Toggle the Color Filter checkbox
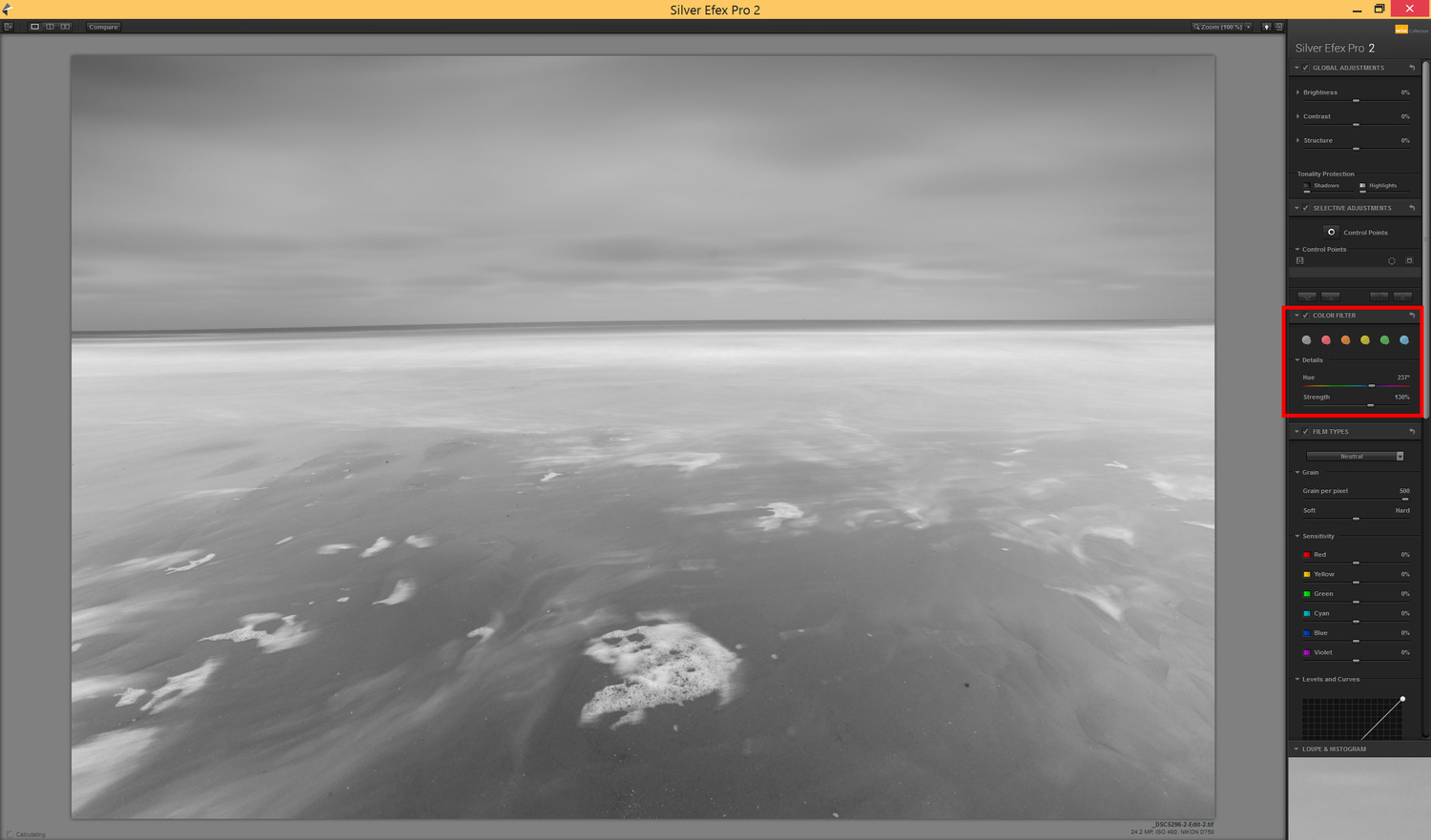 pyautogui.click(x=1306, y=316)
